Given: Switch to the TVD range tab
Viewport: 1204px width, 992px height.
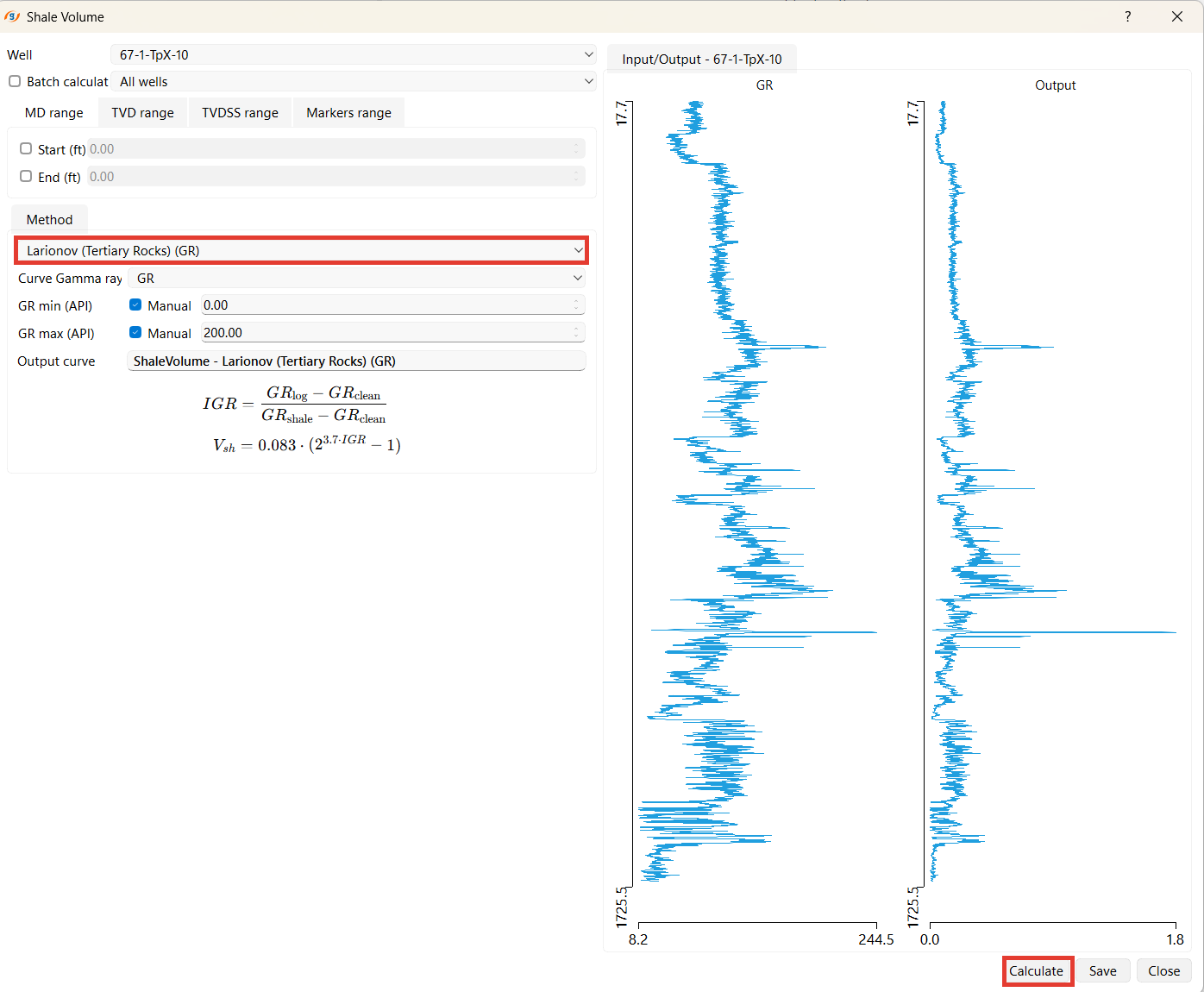Looking at the screenshot, I should pyautogui.click(x=142, y=113).
